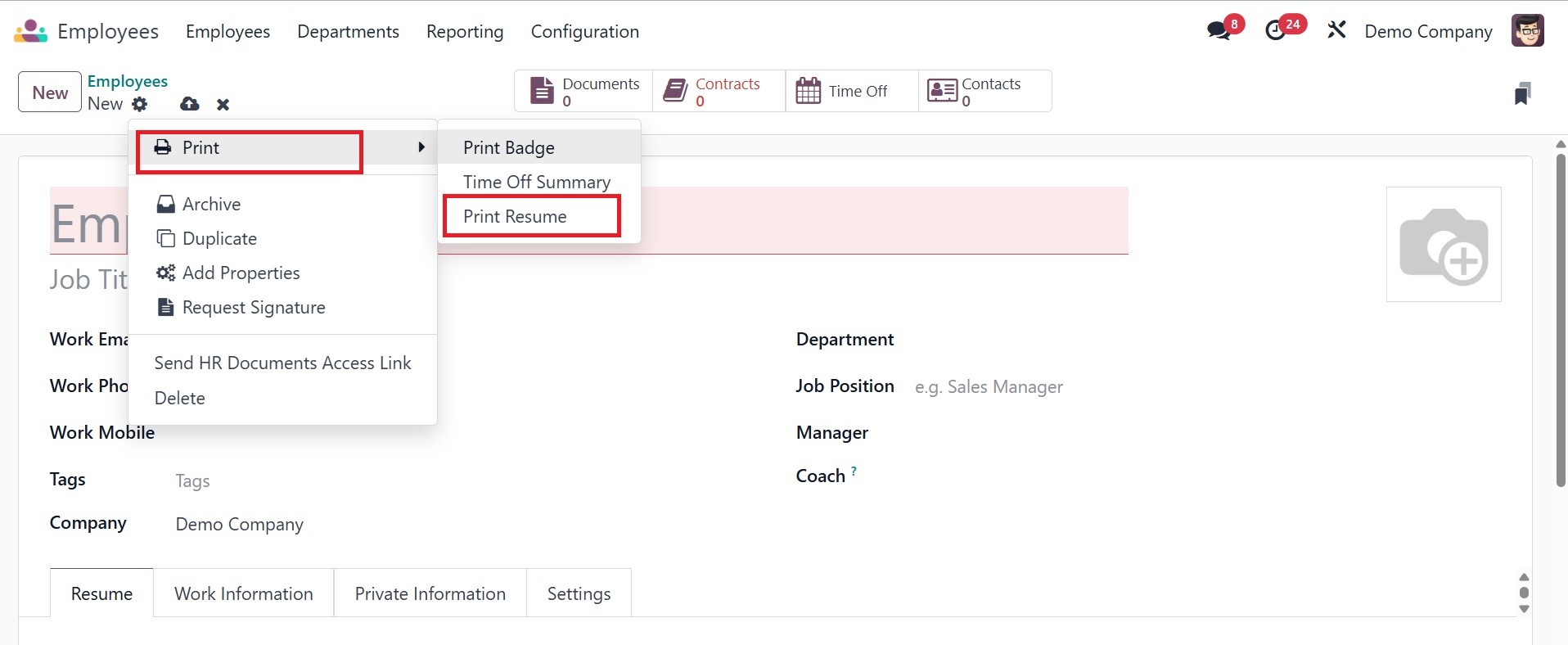
Task: Click the cloud save icon
Action: click(x=189, y=104)
